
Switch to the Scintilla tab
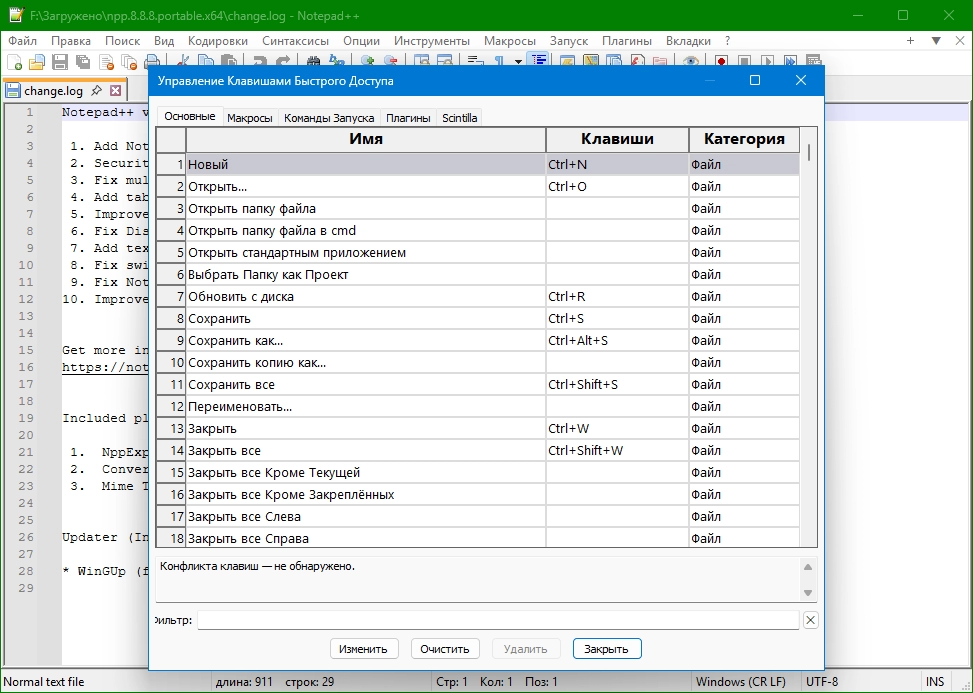click(459, 118)
